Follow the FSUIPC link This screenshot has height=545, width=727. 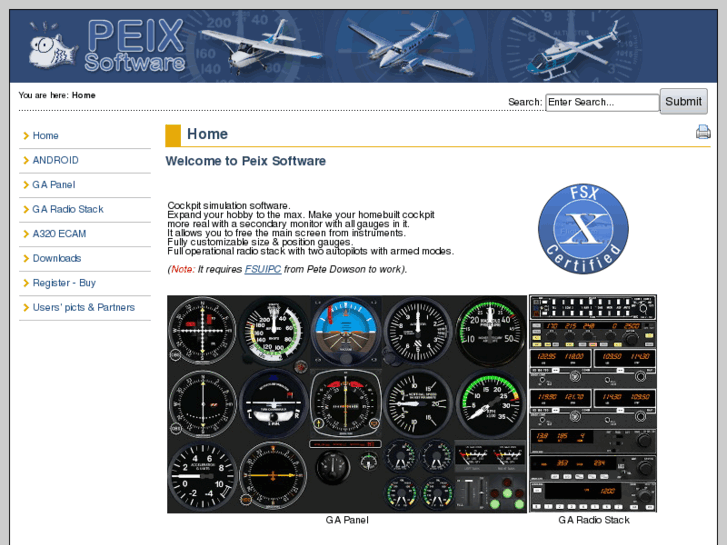pyautogui.click(x=263, y=269)
